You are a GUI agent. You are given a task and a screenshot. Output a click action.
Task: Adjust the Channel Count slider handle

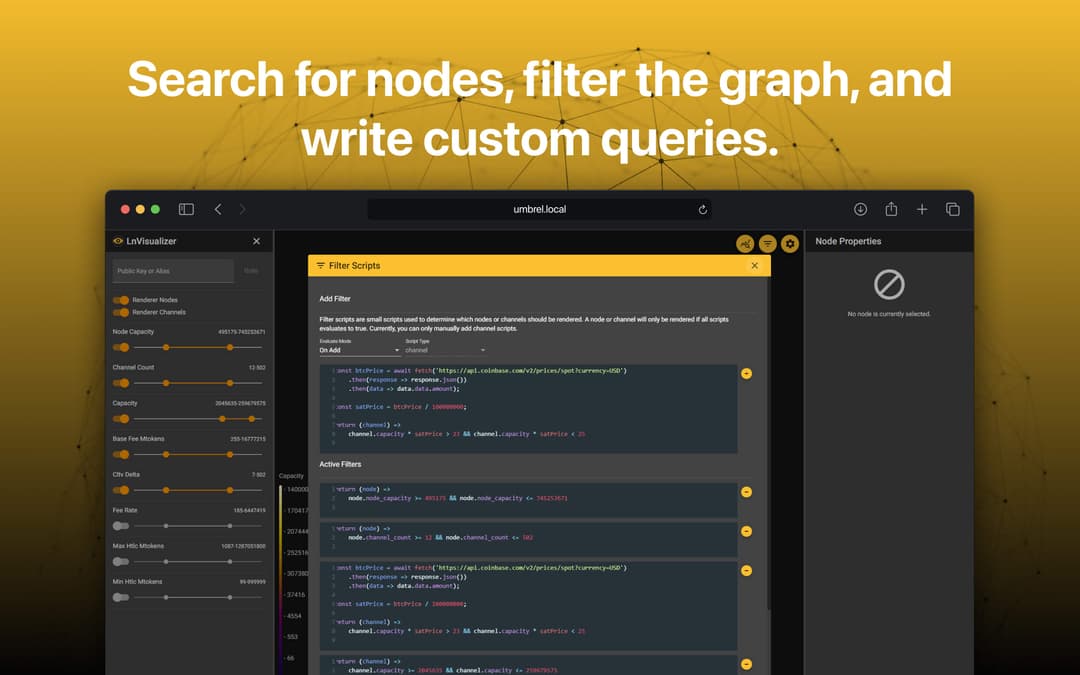pos(167,383)
